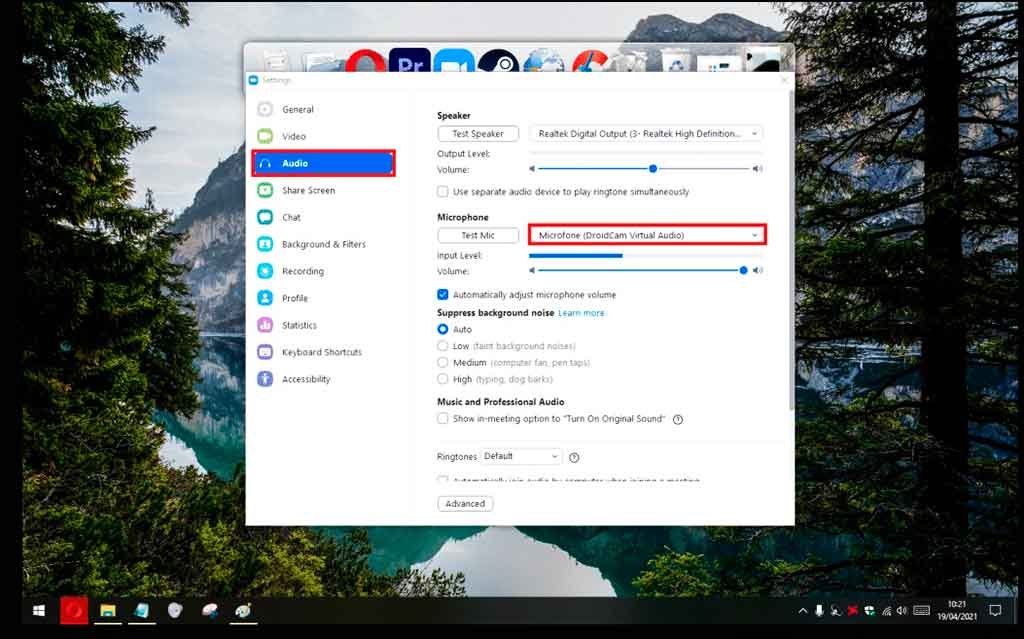Switch to the General settings tab

297,110
